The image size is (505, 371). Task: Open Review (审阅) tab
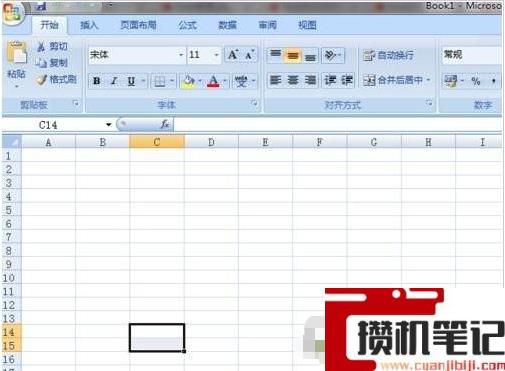click(x=267, y=25)
